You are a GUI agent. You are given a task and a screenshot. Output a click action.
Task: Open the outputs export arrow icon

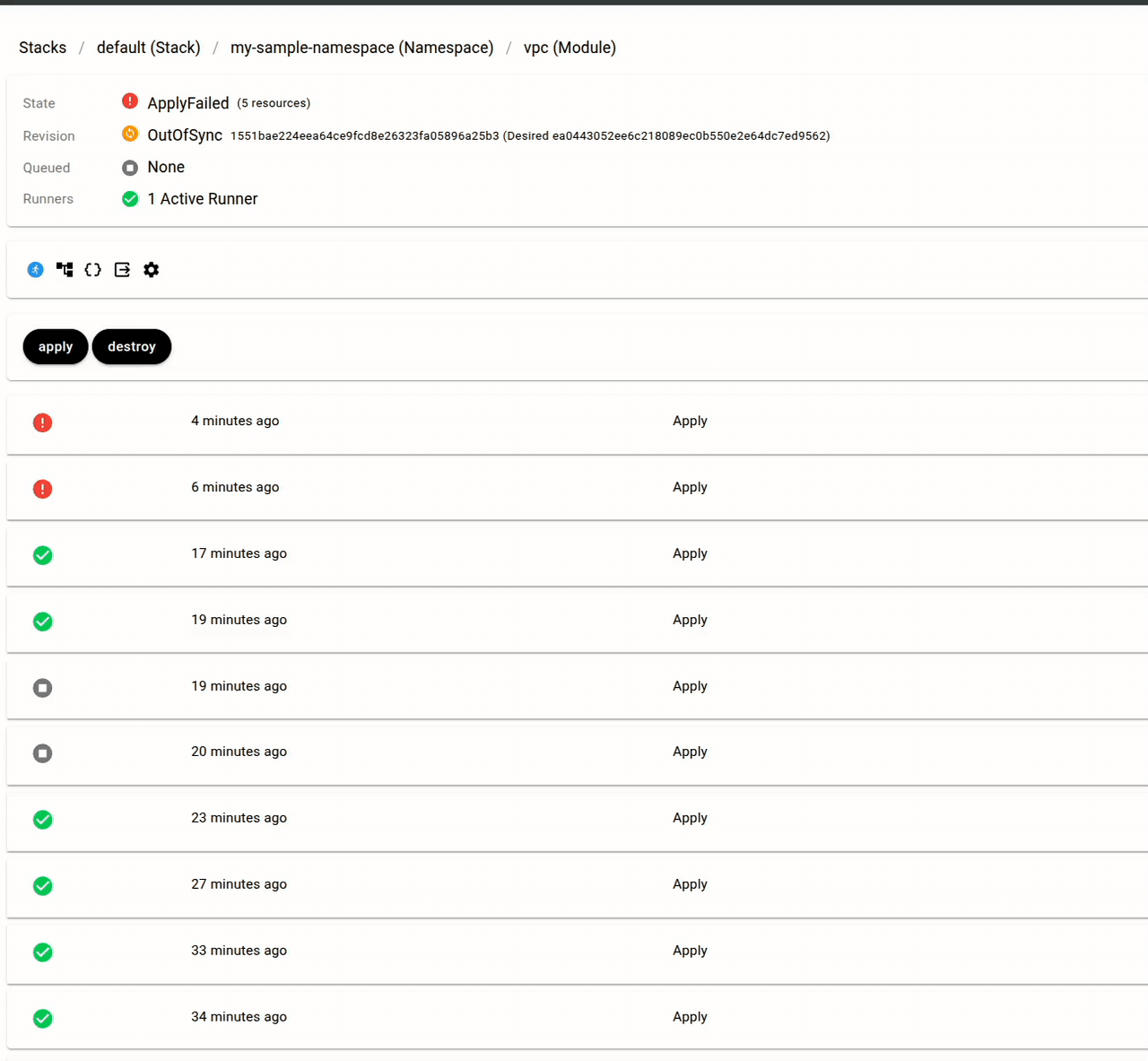click(x=123, y=270)
